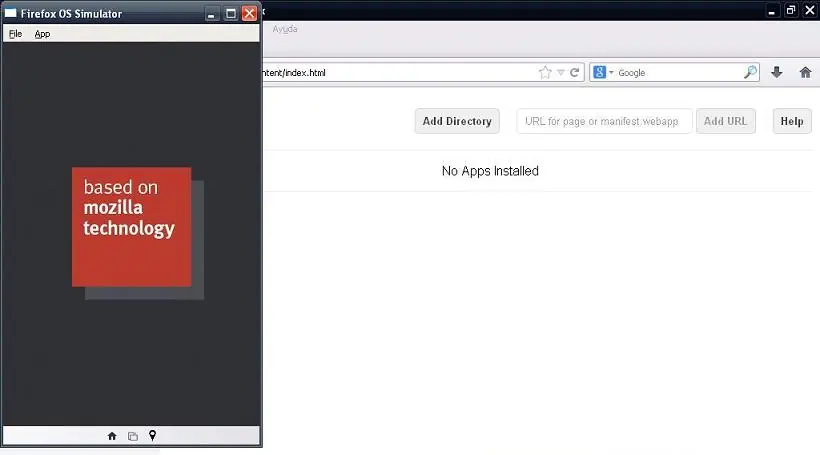Click the Google search input field
This screenshot has height=455, width=820.
click(x=679, y=73)
